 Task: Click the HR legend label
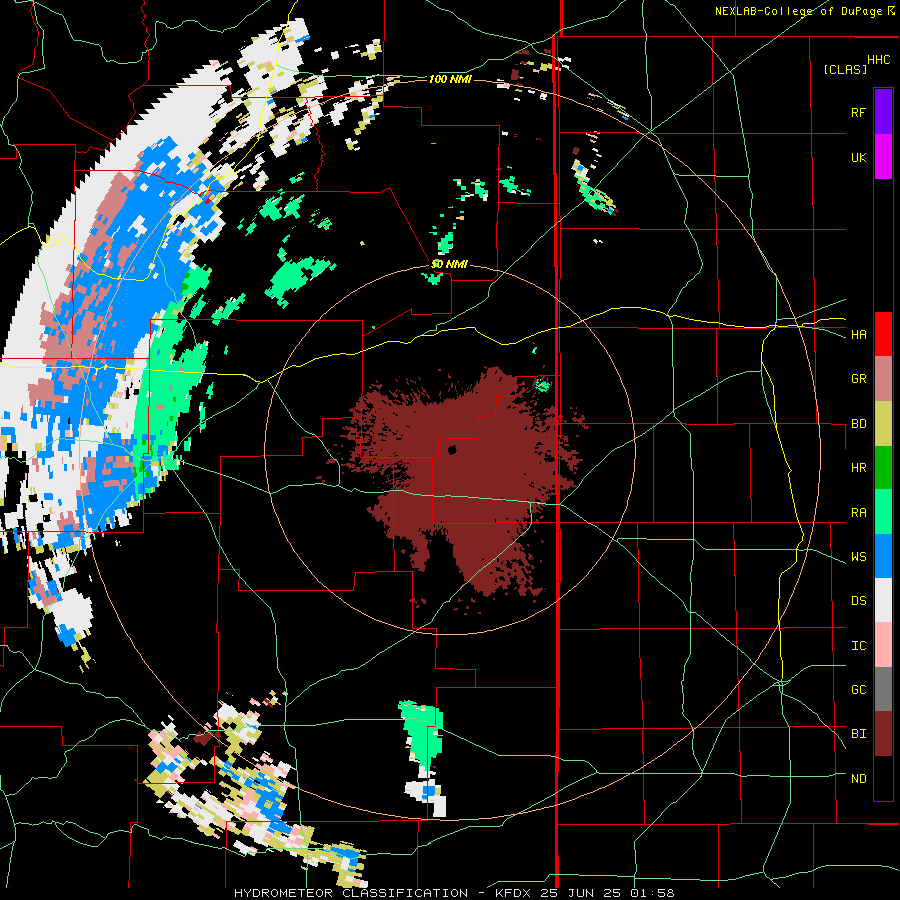(858, 468)
